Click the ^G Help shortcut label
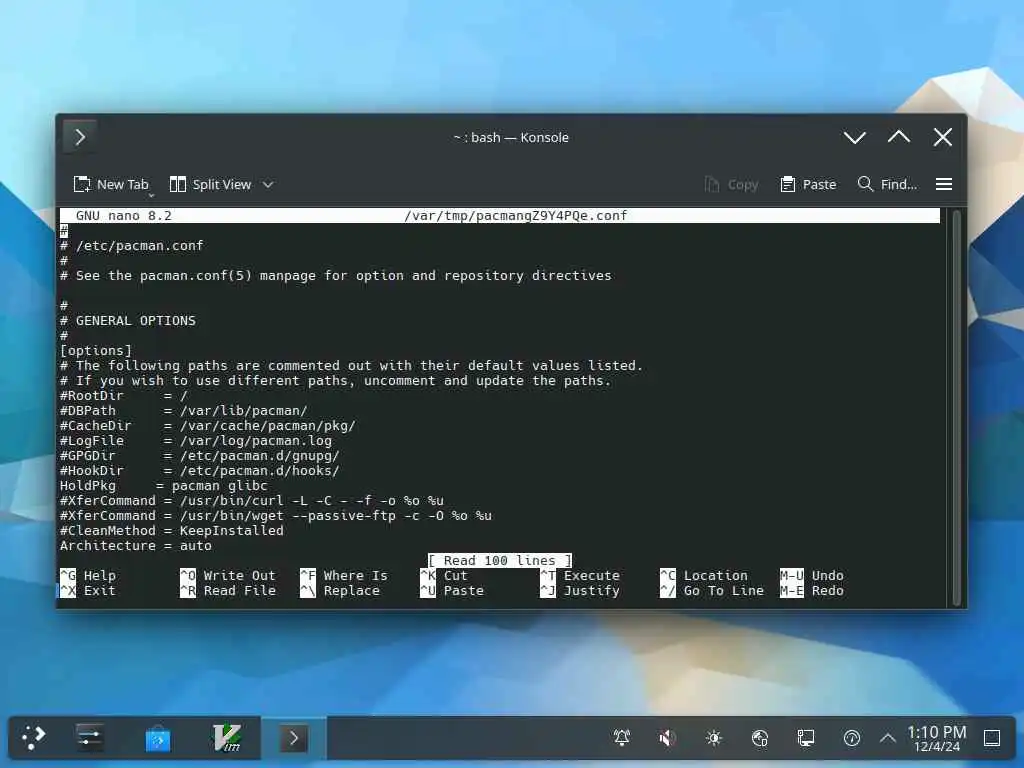 (x=88, y=575)
